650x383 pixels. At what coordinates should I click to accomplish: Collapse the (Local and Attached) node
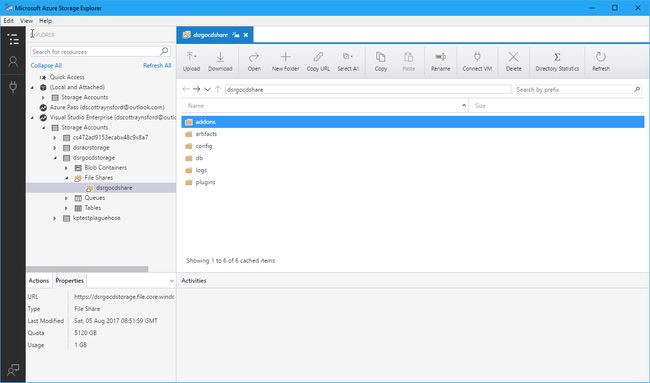click(x=32, y=87)
